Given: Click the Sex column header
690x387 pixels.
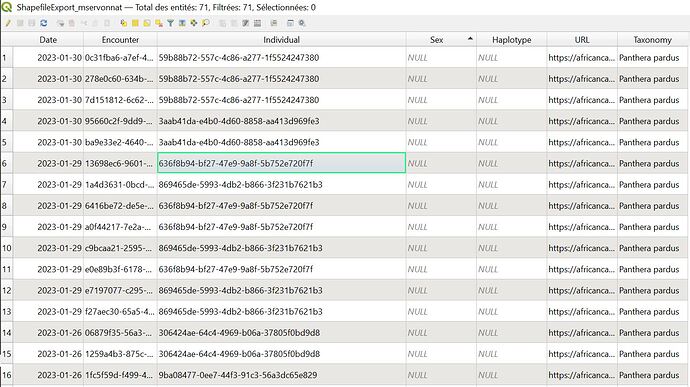Looking at the screenshot, I should tap(441, 40).
